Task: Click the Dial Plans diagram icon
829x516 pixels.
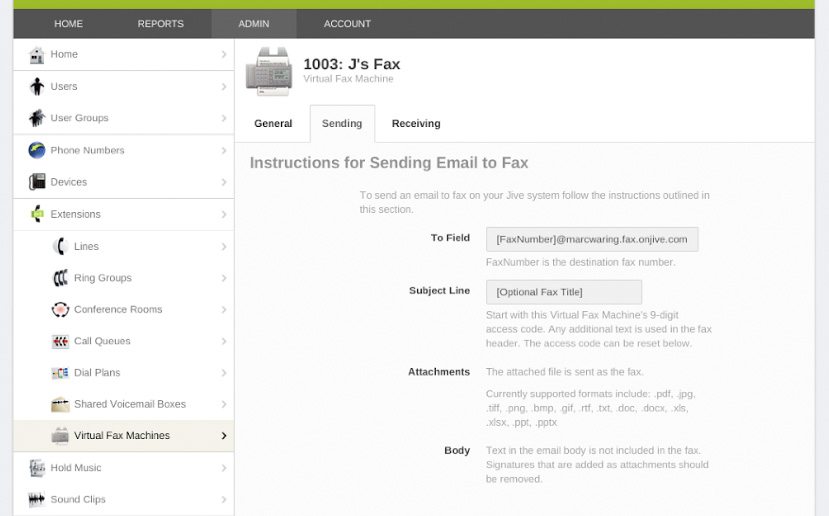Action: point(60,373)
